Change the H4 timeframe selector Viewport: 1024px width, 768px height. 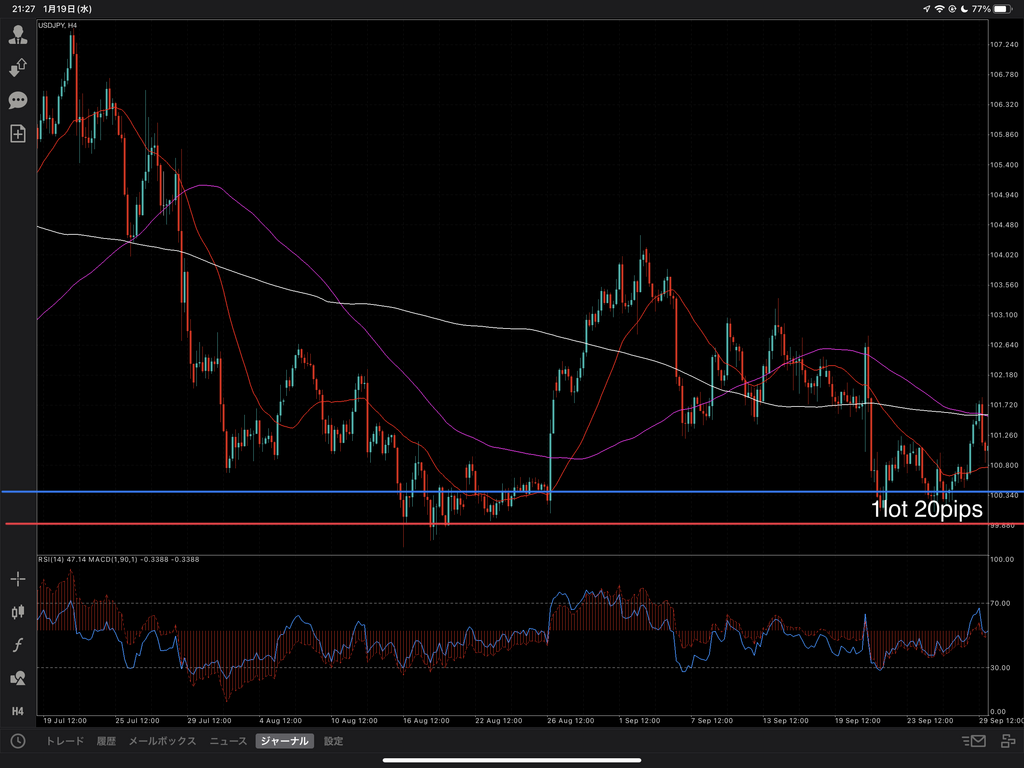(18, 711)
